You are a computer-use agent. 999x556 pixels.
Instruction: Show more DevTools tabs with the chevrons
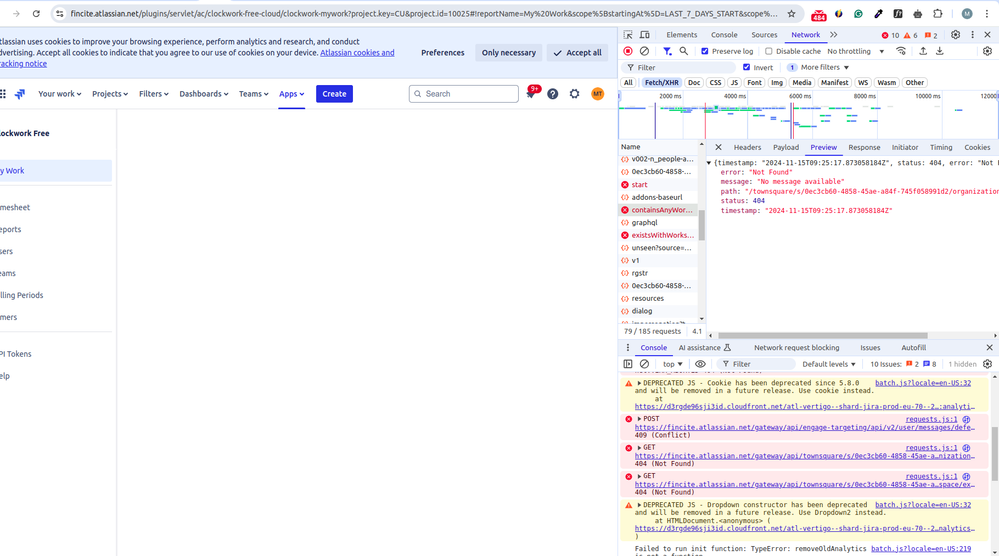coord(833,35)
